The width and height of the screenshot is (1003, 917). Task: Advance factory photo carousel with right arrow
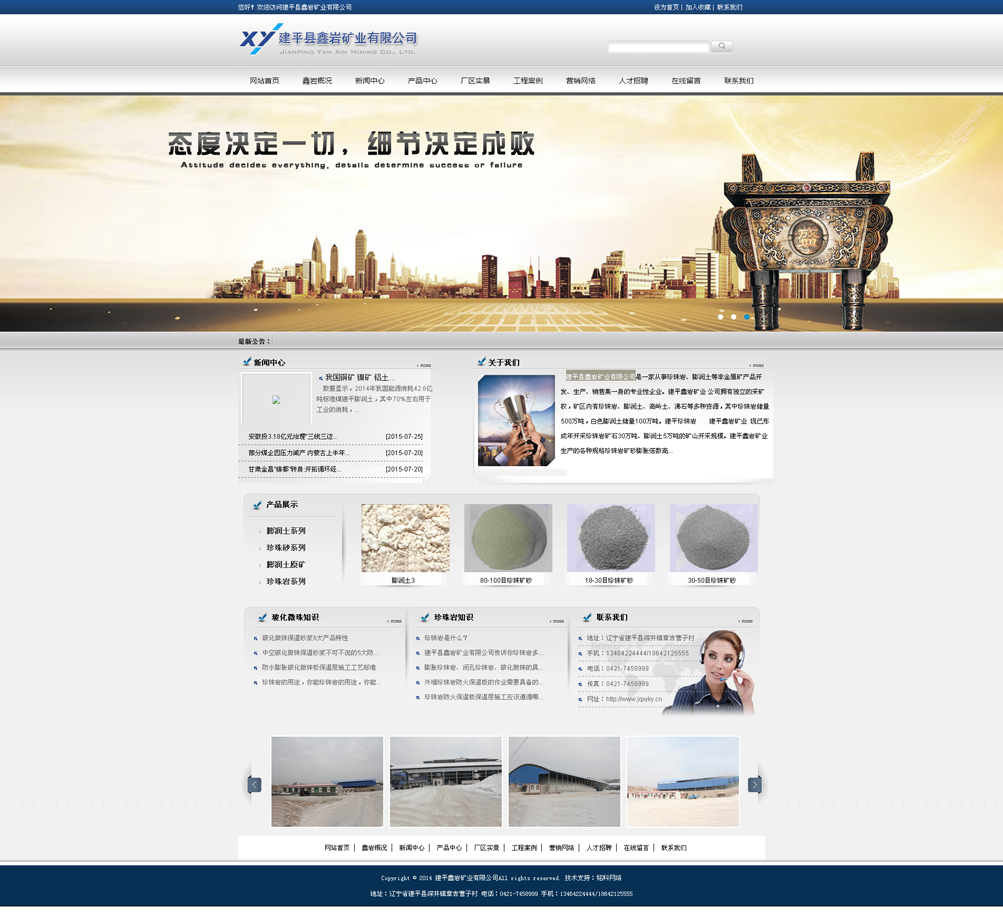coord(754,785)
